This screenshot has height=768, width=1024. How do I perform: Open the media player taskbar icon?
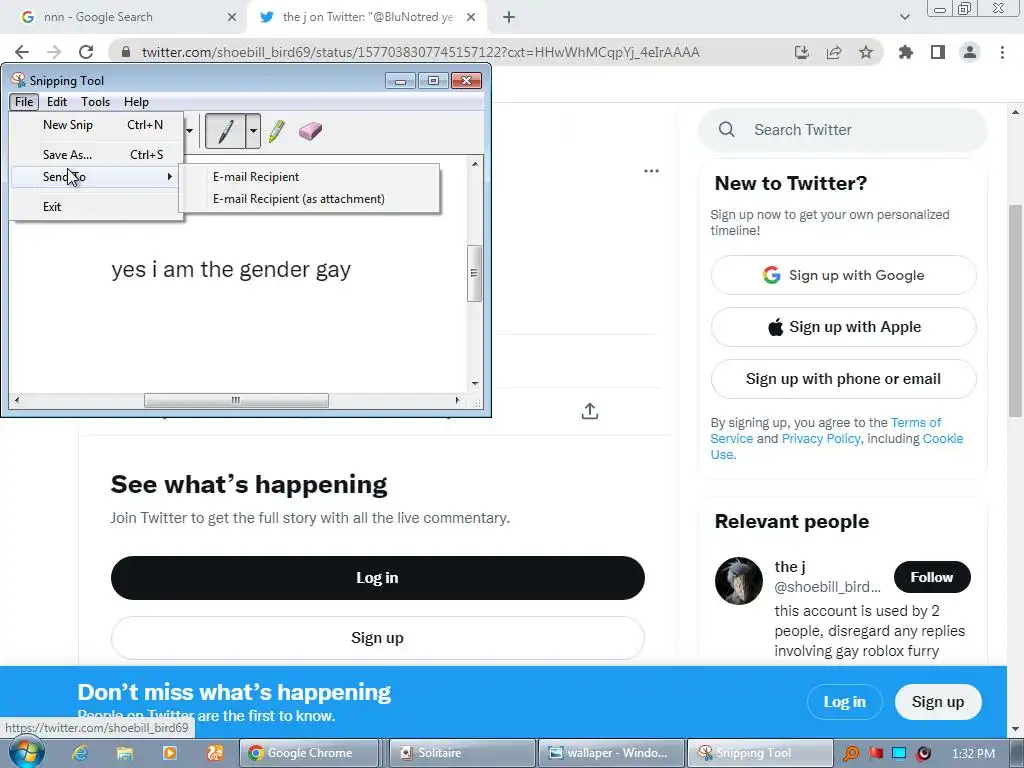click(170, 754)
